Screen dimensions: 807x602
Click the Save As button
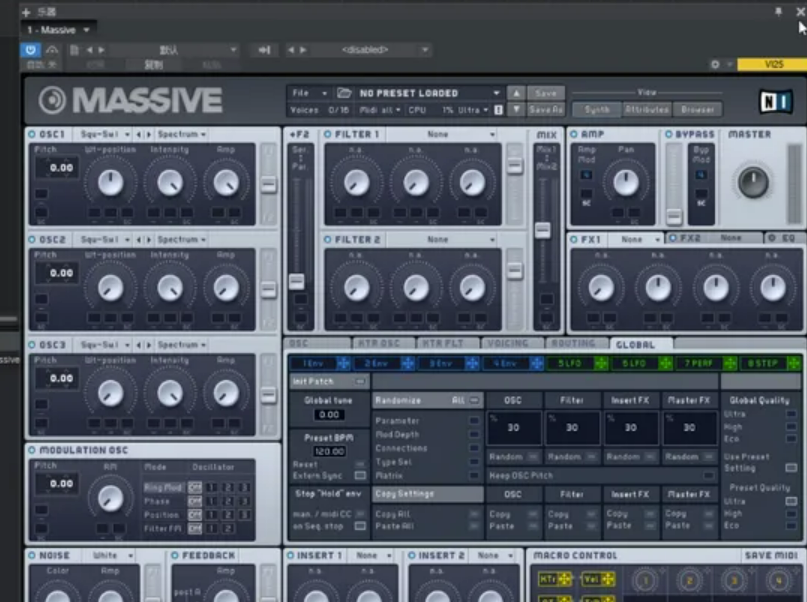point(546,110)
